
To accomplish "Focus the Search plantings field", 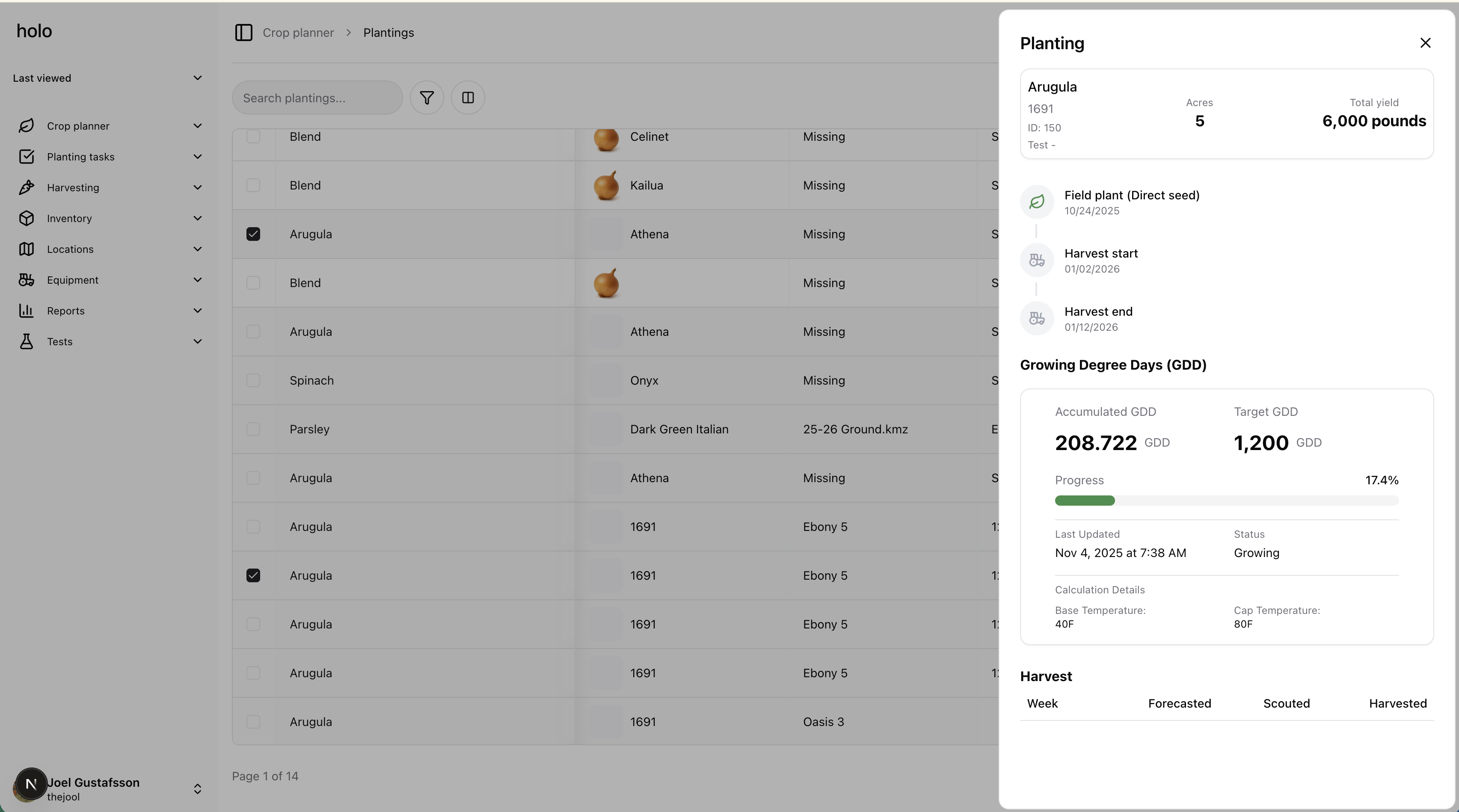I will (x=317, y=98).
